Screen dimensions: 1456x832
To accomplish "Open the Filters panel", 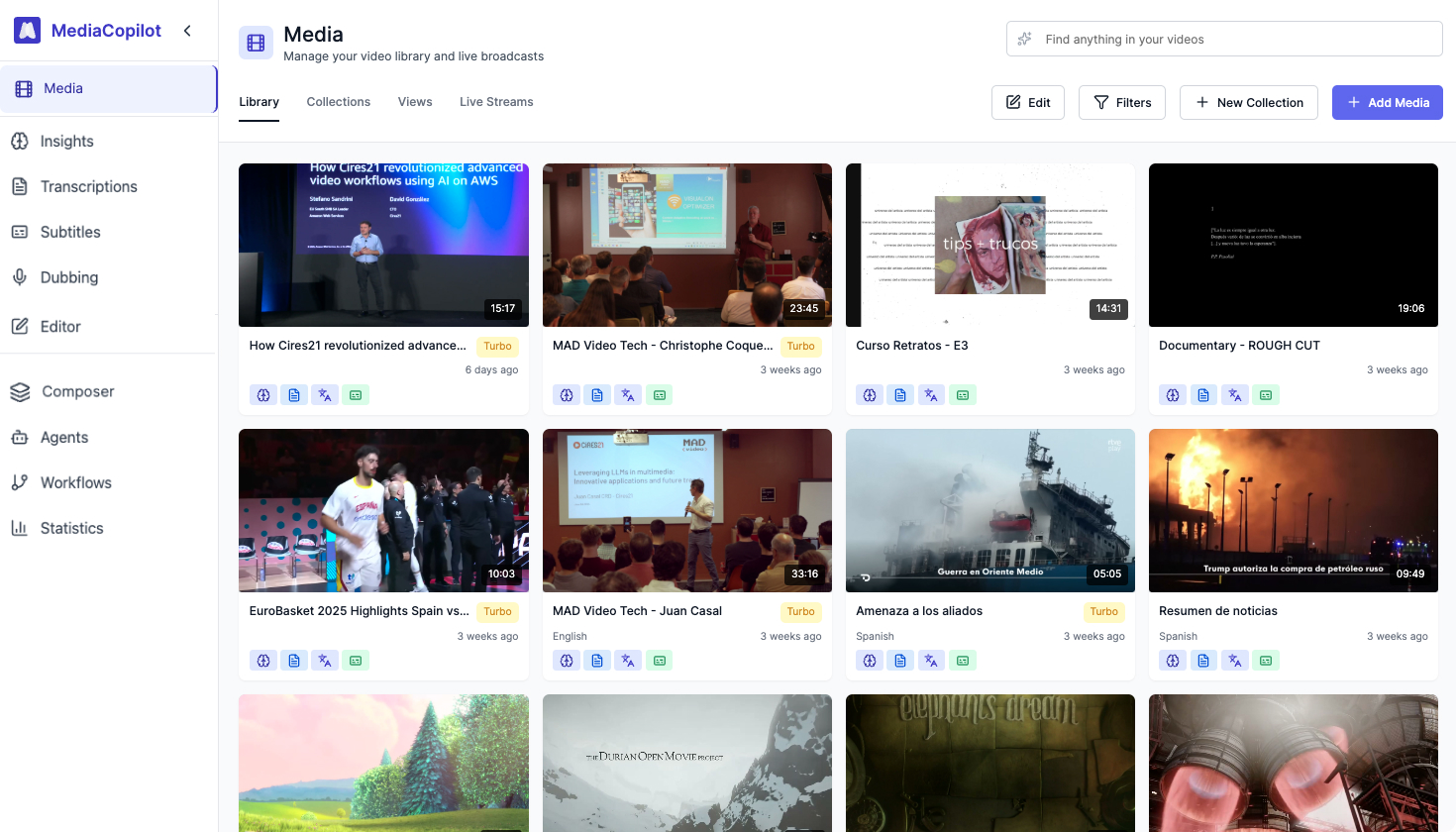I will [1121, 102].
